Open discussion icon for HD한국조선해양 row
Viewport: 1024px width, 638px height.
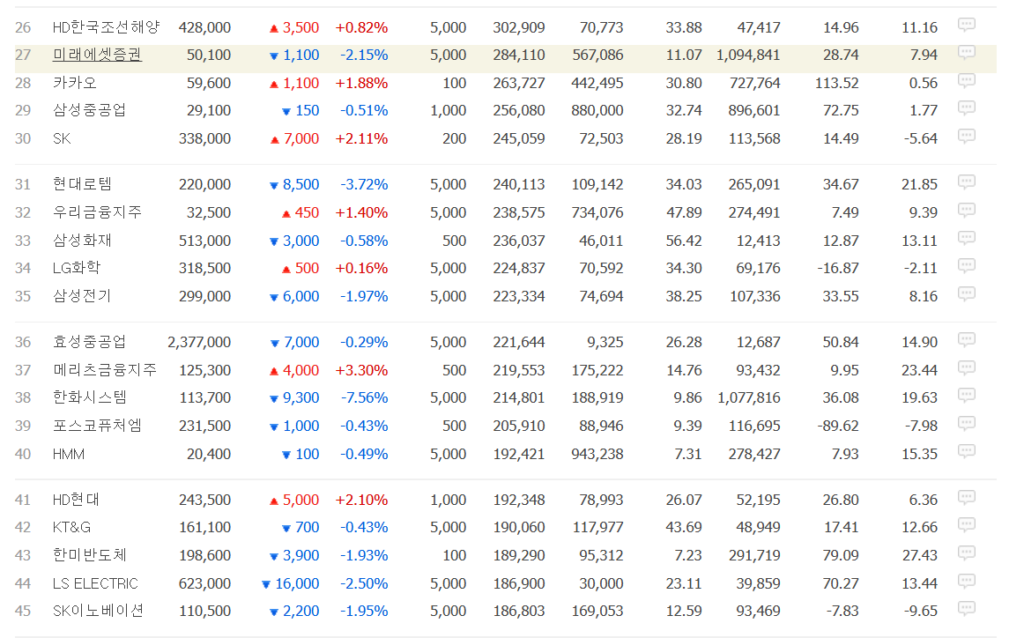click(966, 25)
